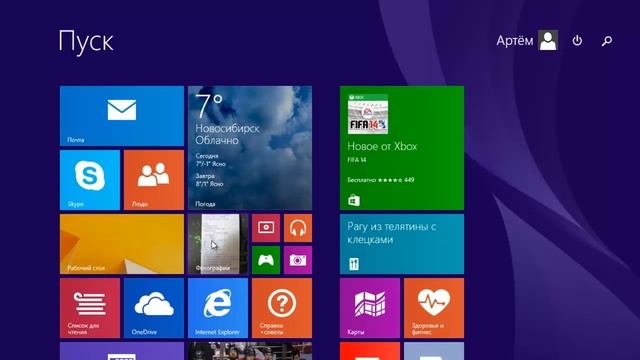Open the Health and Fitness heart tile
Viewport: 640px width, 360px height.
click(434, 308)
